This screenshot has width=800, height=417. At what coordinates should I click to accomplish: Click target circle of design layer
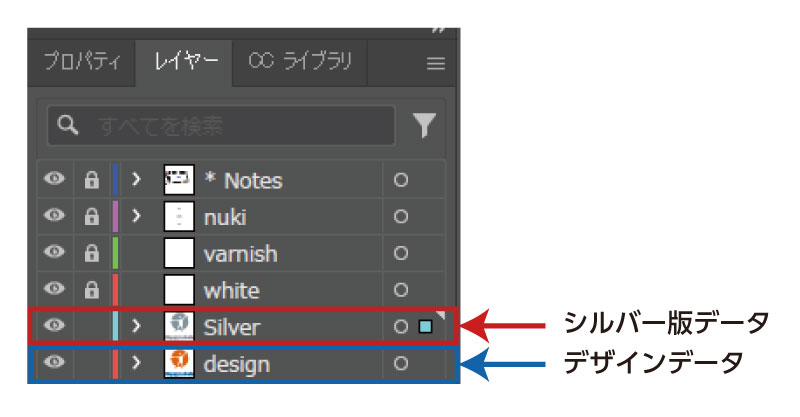coord(401,363)
